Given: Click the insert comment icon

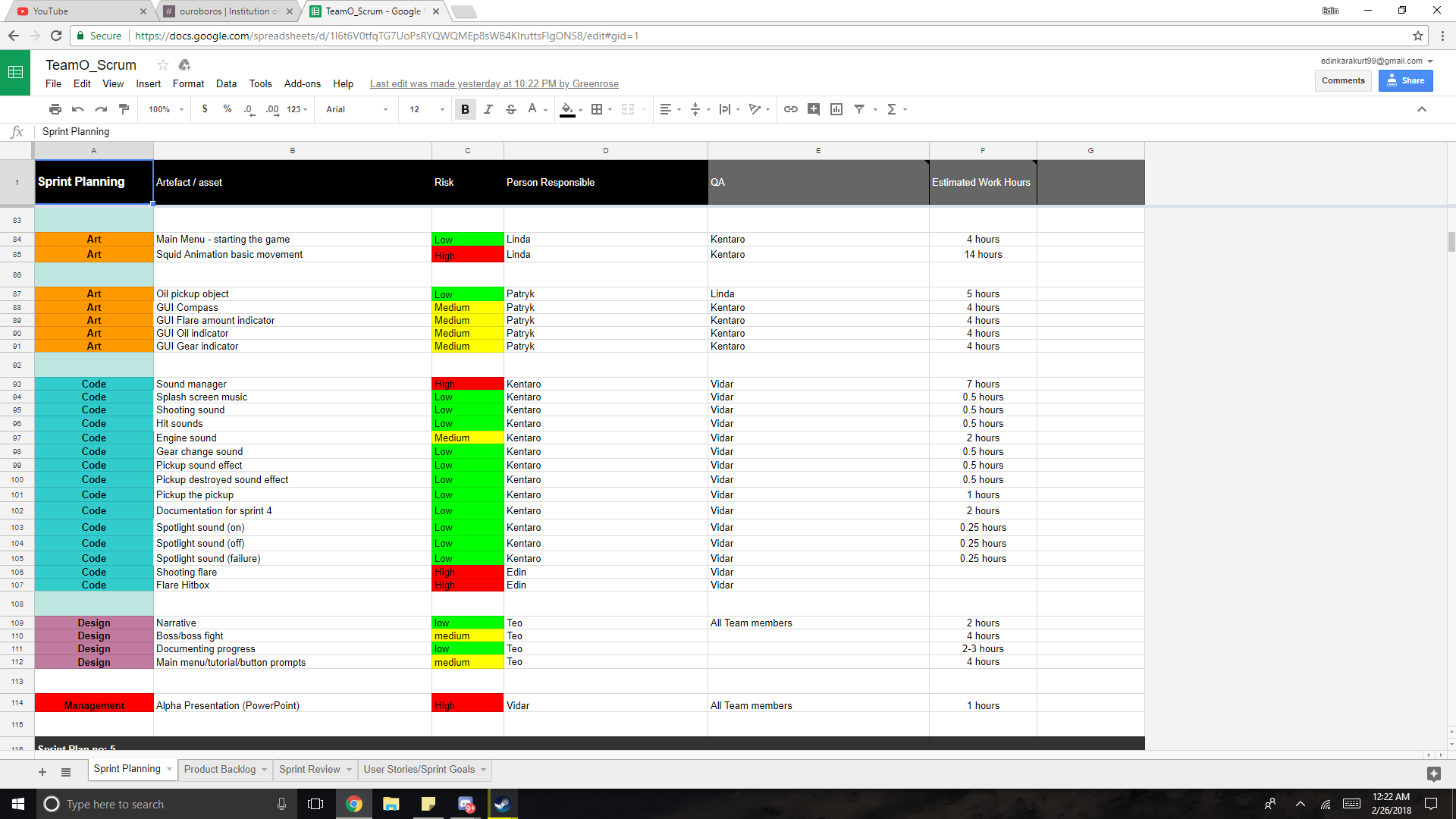Looking at the screenshot, I should [x=813, y=109].
